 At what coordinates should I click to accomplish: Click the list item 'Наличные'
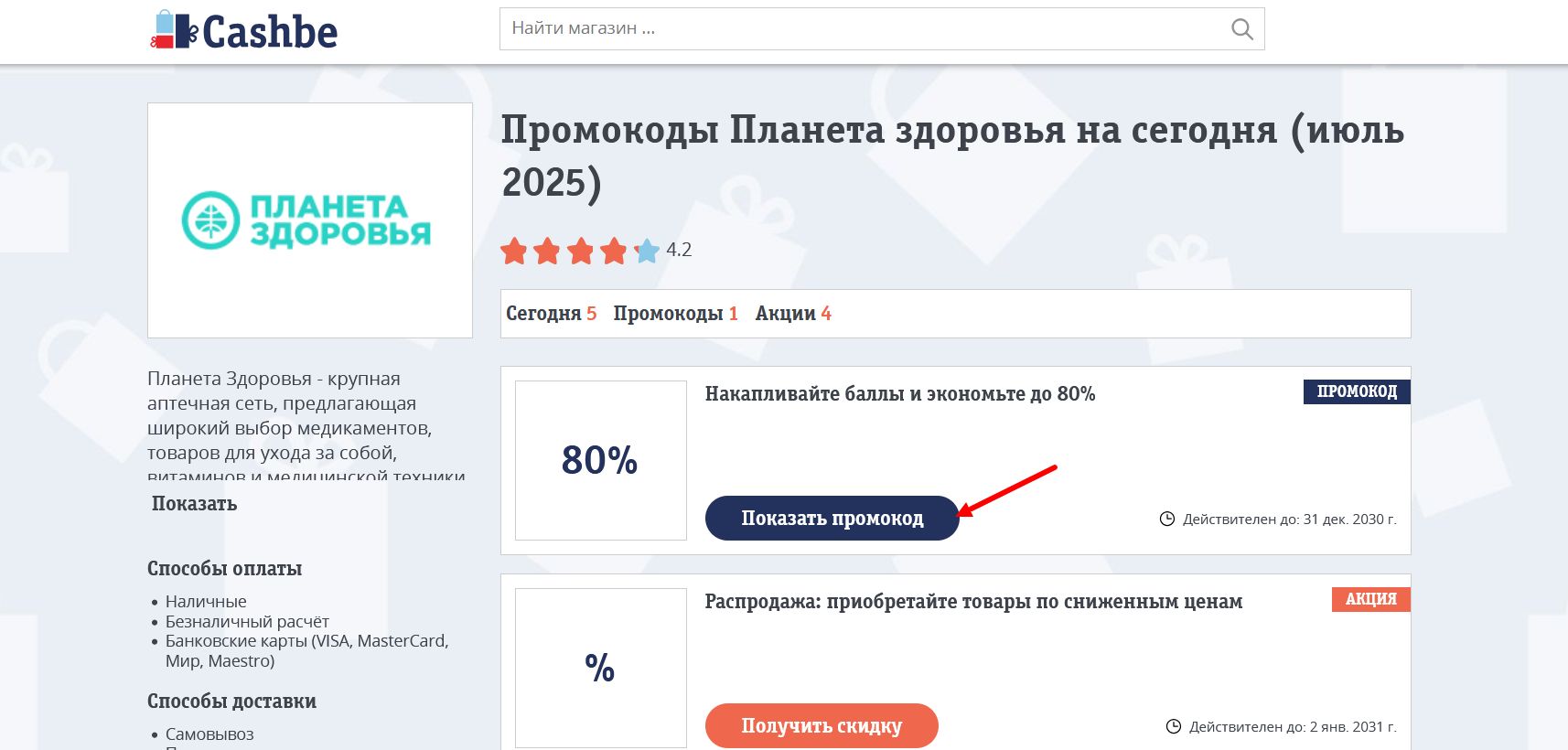[206, 602]
